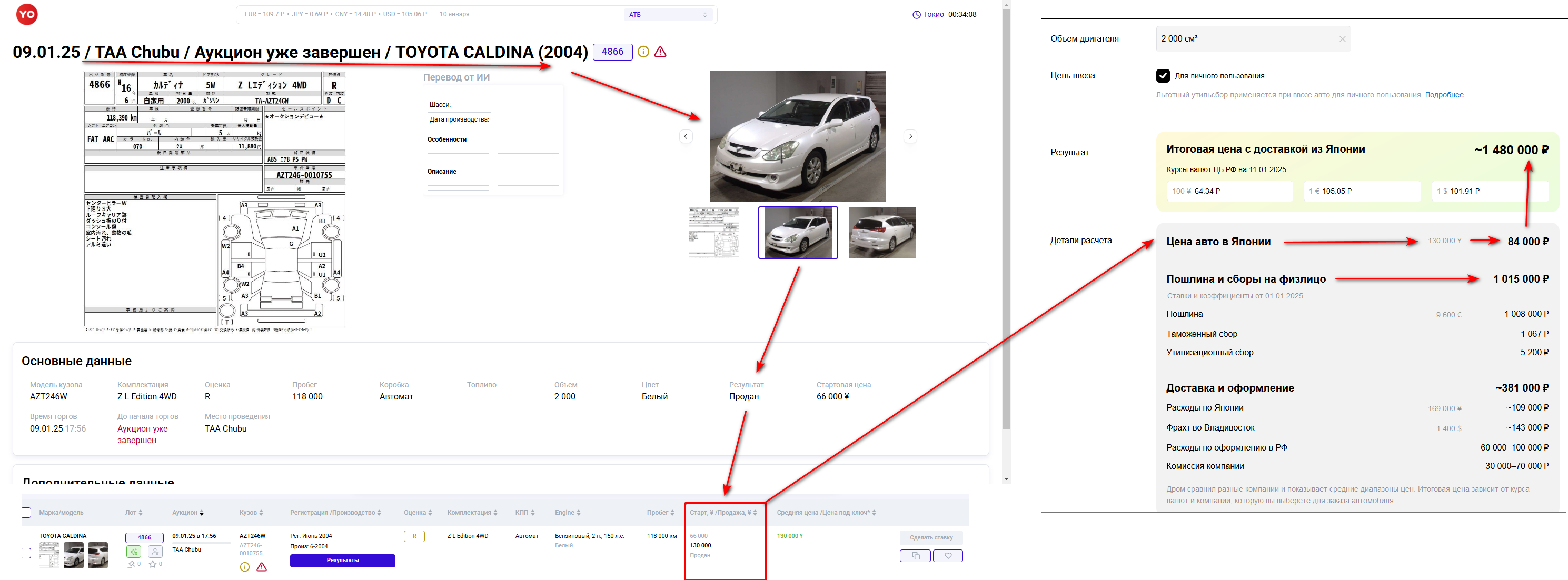Click the Tokyo clock icon
This screenshot has height=580, width=1568.
point(916,15)
